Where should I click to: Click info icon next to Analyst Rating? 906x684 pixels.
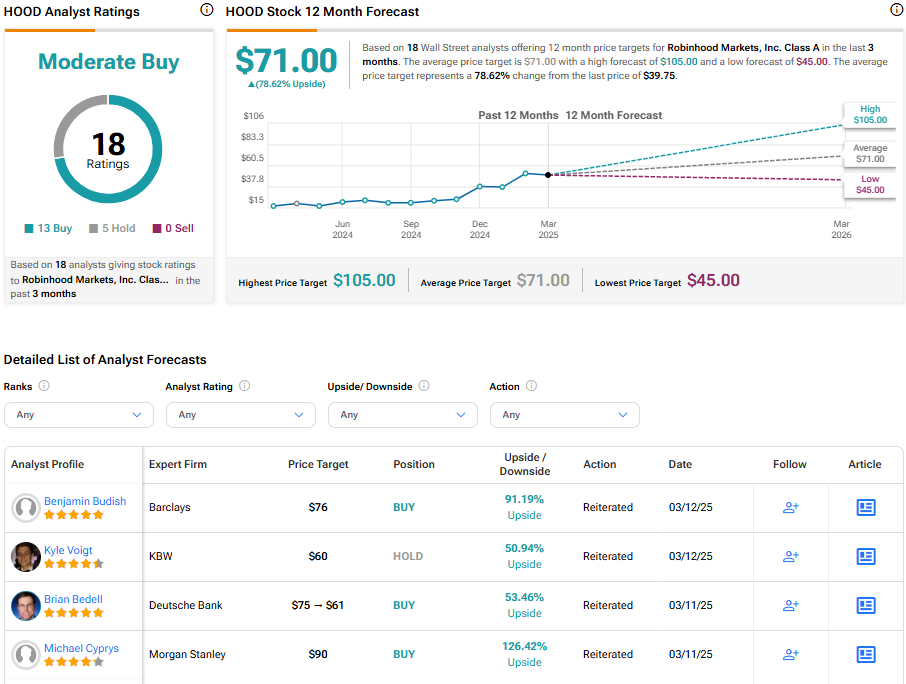pyautogui.click(x=245, y=386)
